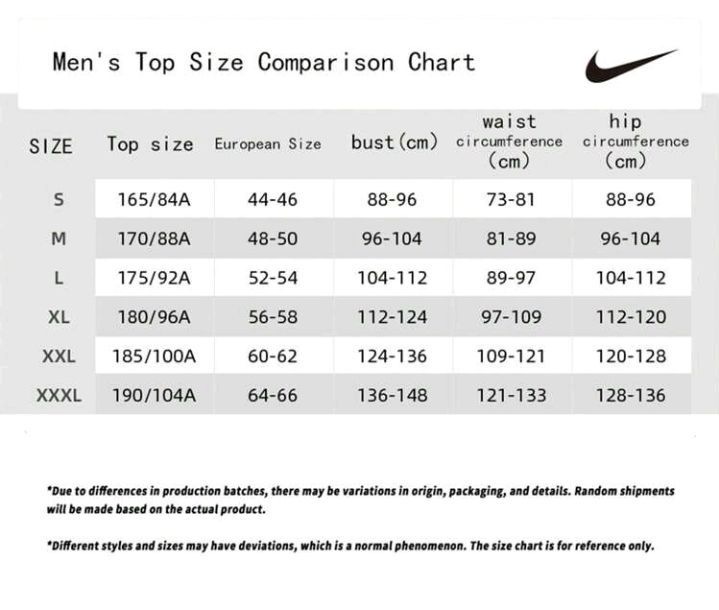This screenshot has width=719, height=610.
Task: Click the Men's Top Size Comparison Chart title
Action: click(x=263, y=63)
